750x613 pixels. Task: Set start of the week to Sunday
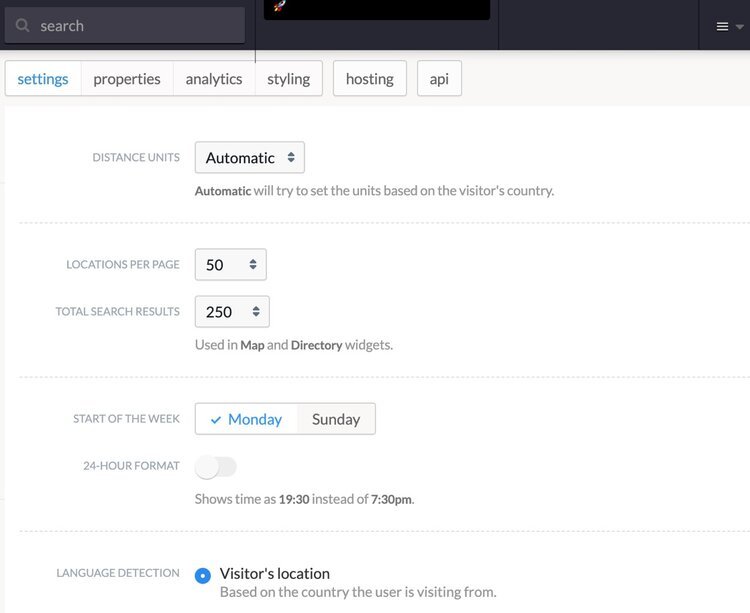(336, 419)
